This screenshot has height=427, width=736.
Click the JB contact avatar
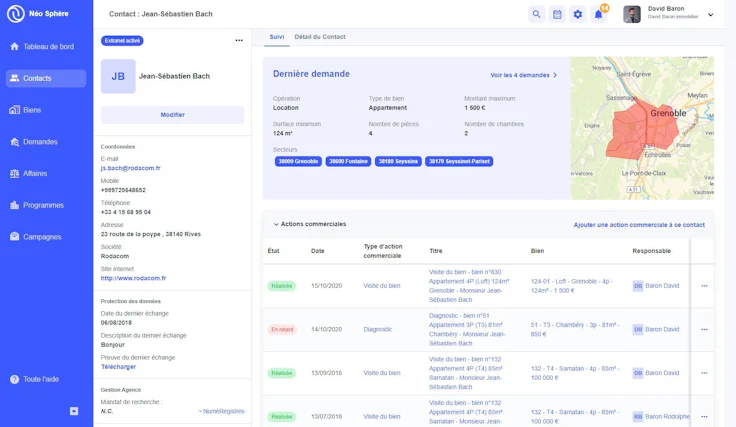pyautogui.click(x=118, y=76)
